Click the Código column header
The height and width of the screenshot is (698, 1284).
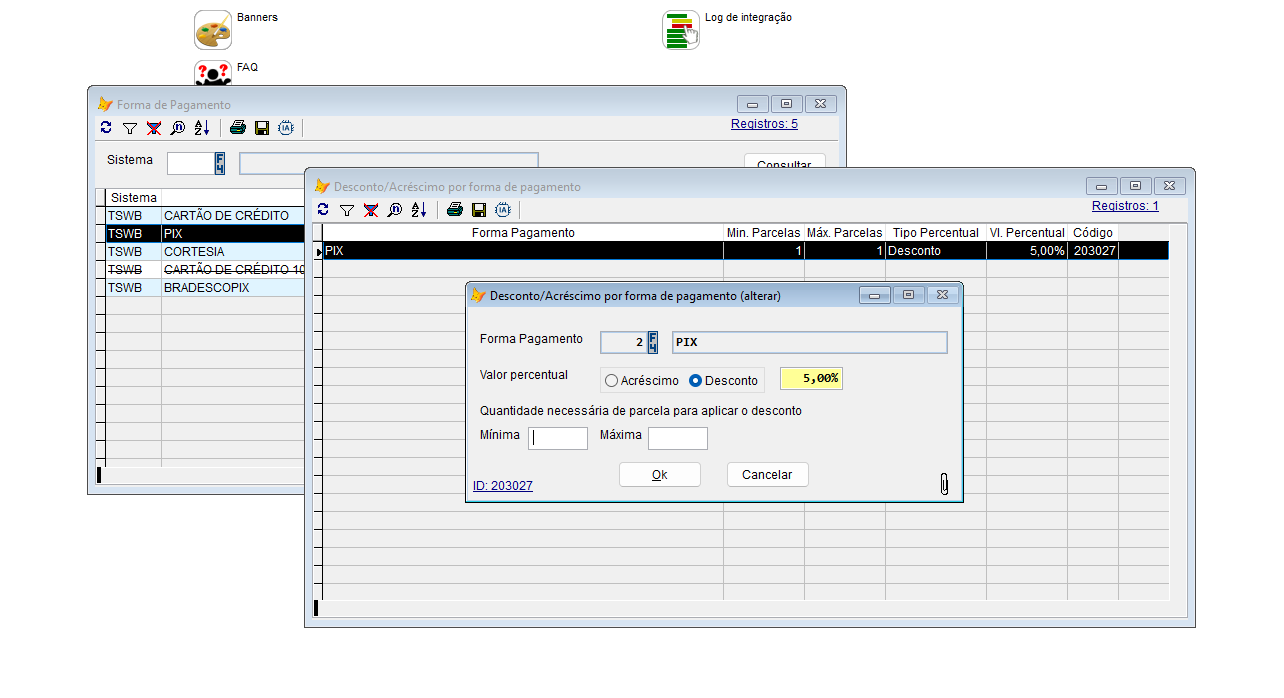(1093, 233)
